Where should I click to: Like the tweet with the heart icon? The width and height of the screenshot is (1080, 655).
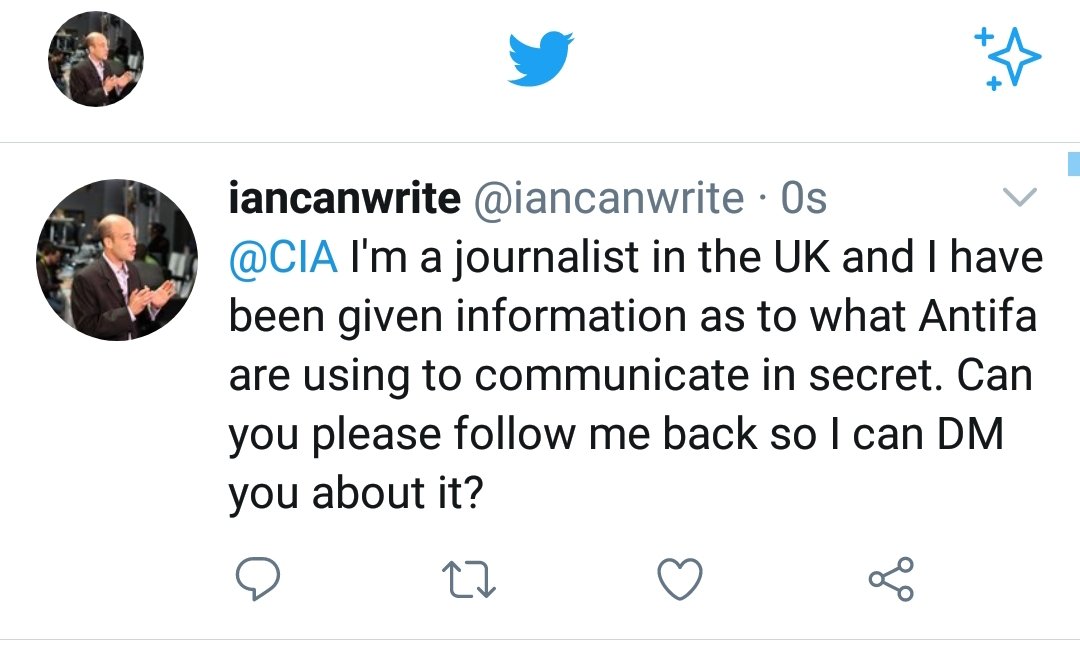680,578
